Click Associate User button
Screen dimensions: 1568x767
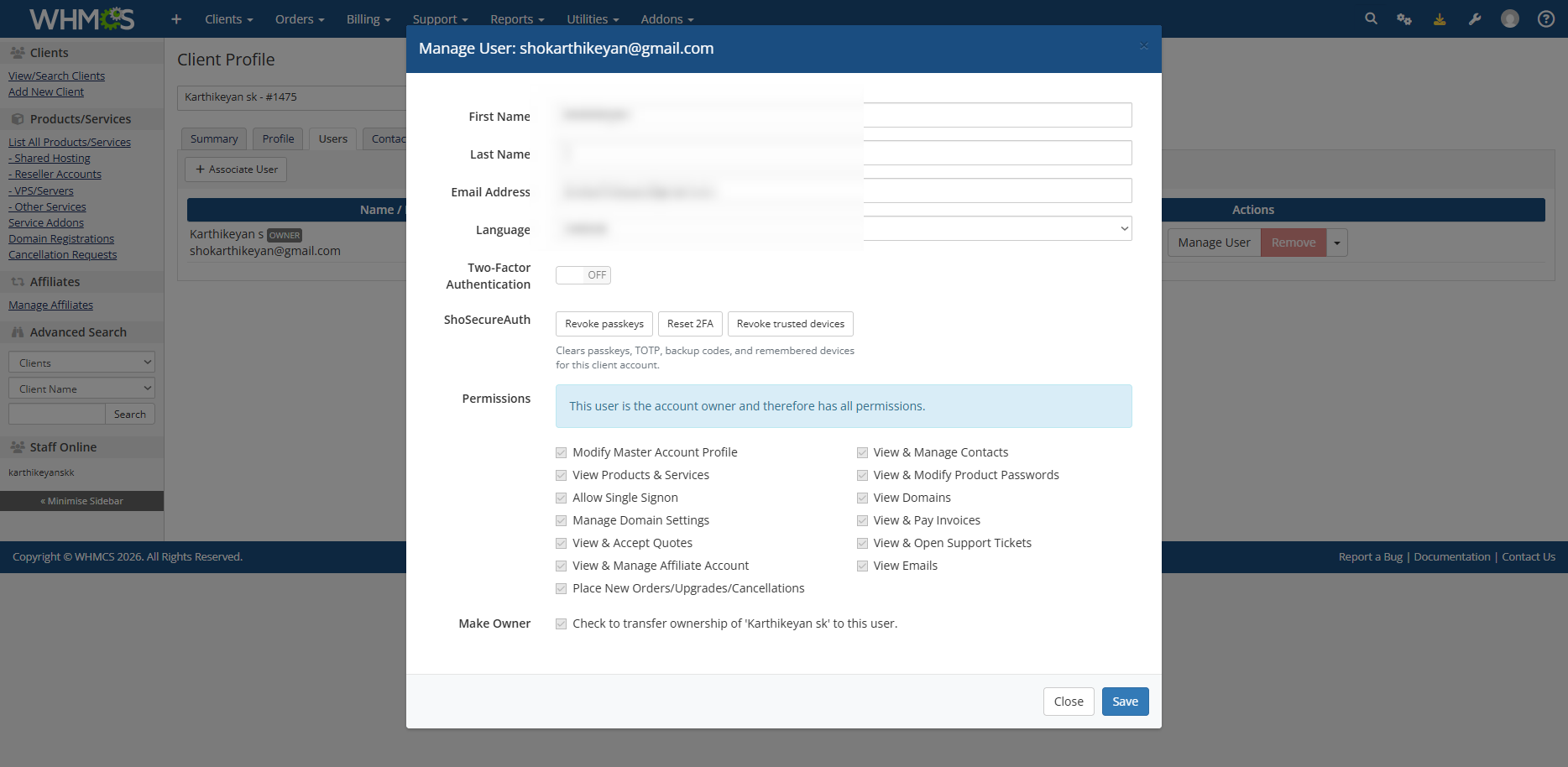tap(236, 170)
